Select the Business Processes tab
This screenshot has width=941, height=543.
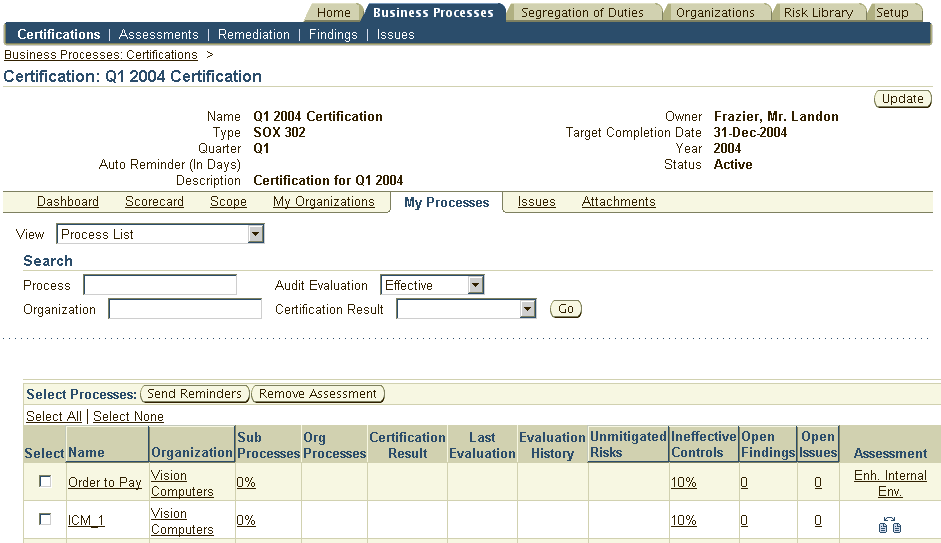433,13
